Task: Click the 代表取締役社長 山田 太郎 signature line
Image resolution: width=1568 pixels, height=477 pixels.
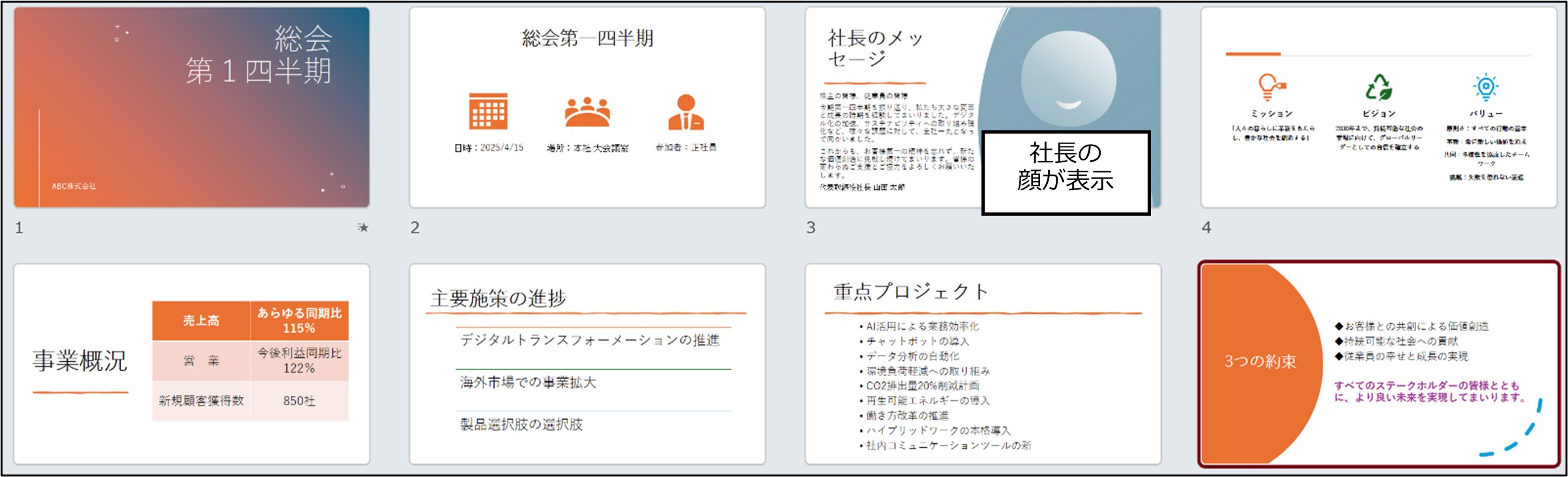Action: [x=862, y=187]
